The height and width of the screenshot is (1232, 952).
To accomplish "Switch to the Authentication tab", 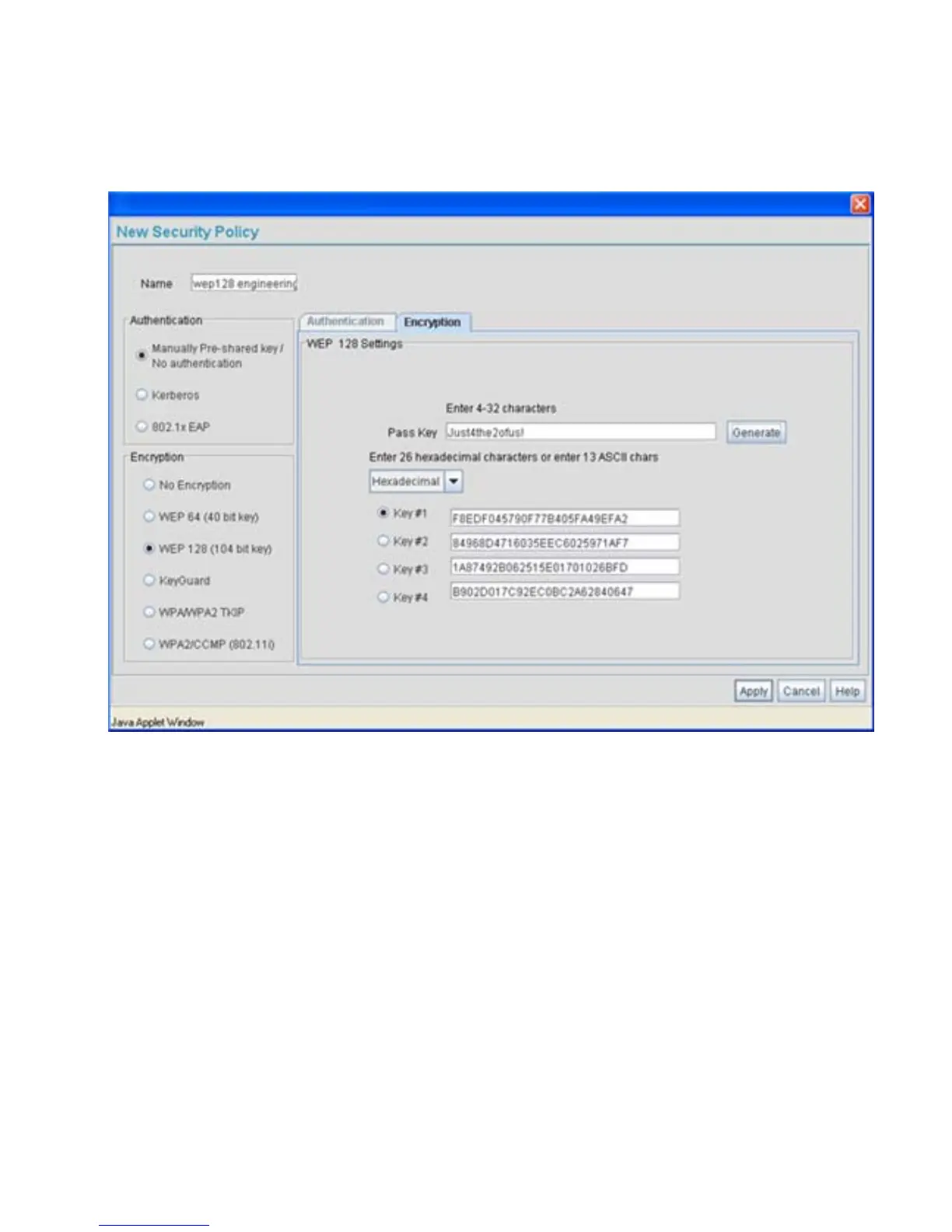I will [x=345, y=321].
